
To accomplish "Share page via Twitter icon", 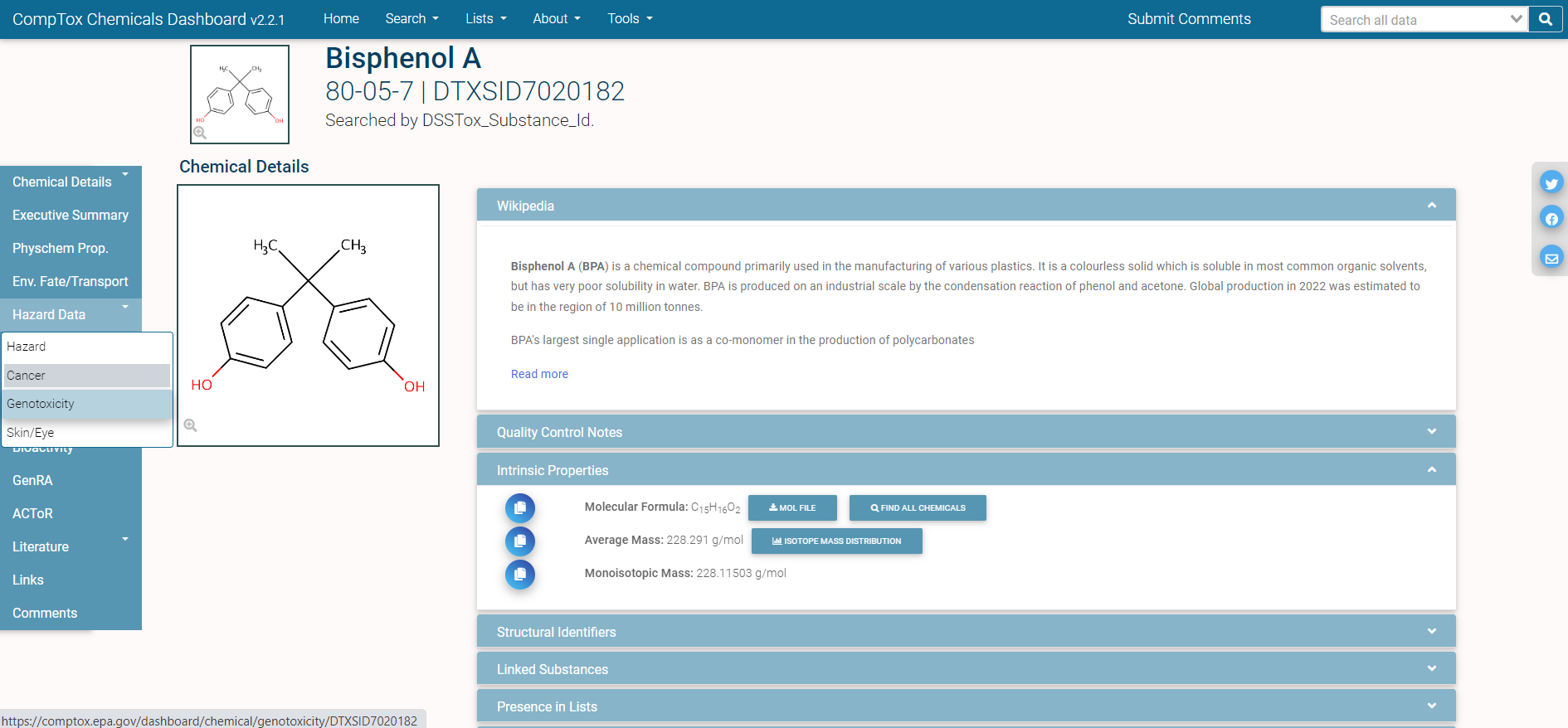I will click(x=1551, y=183).
